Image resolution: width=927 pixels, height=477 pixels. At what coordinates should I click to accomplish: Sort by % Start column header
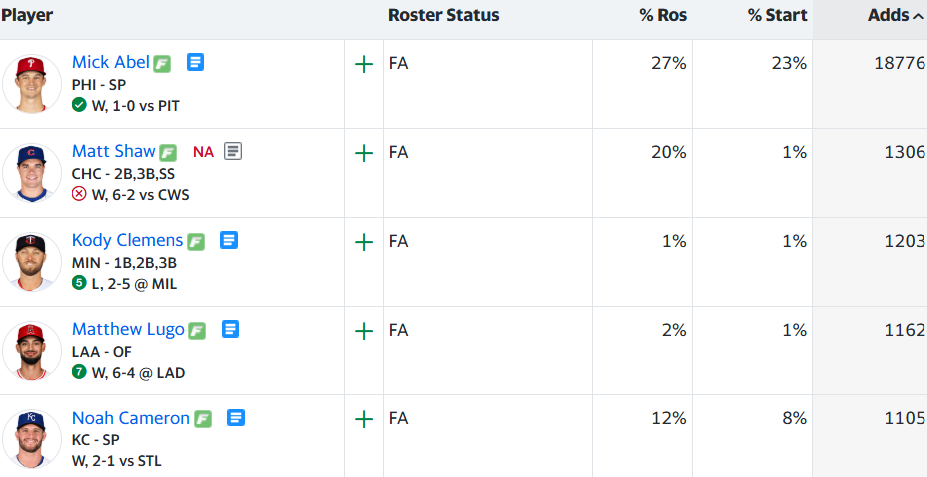click(x=777, y=15)
